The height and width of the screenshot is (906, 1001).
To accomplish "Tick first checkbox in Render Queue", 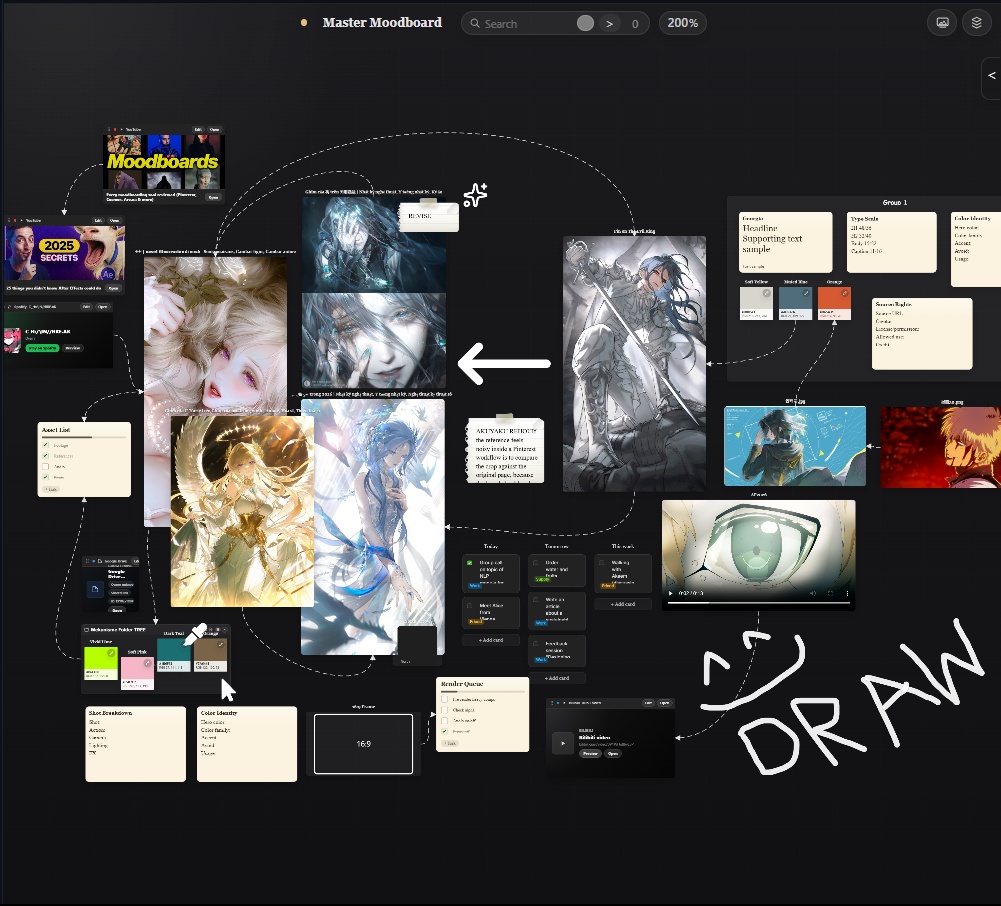I will 444,700.
